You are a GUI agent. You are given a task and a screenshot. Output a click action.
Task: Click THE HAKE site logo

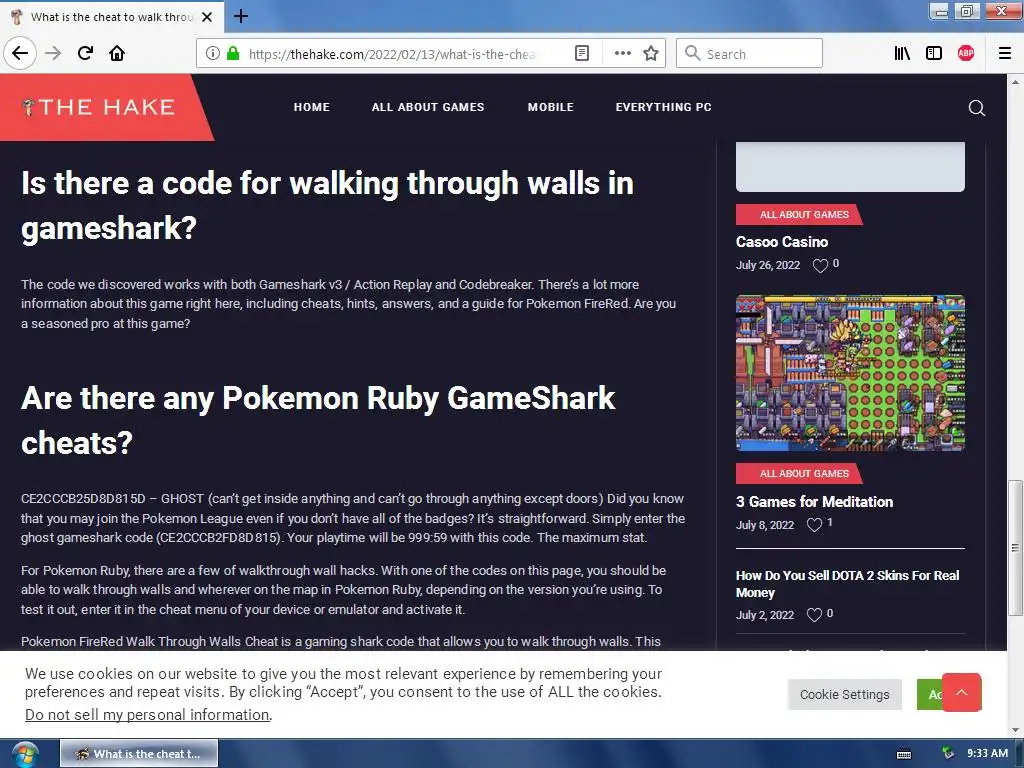98,107
